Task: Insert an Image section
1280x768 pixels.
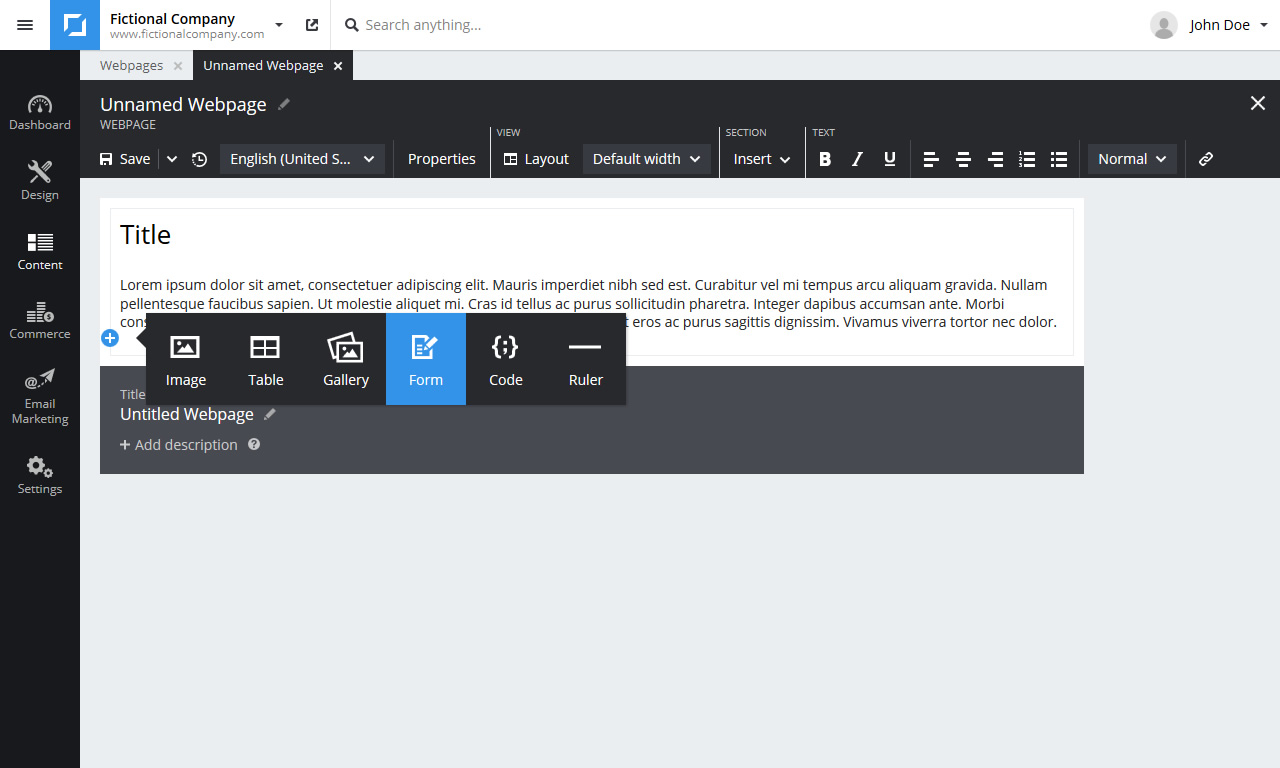Action: pos(186,359)
